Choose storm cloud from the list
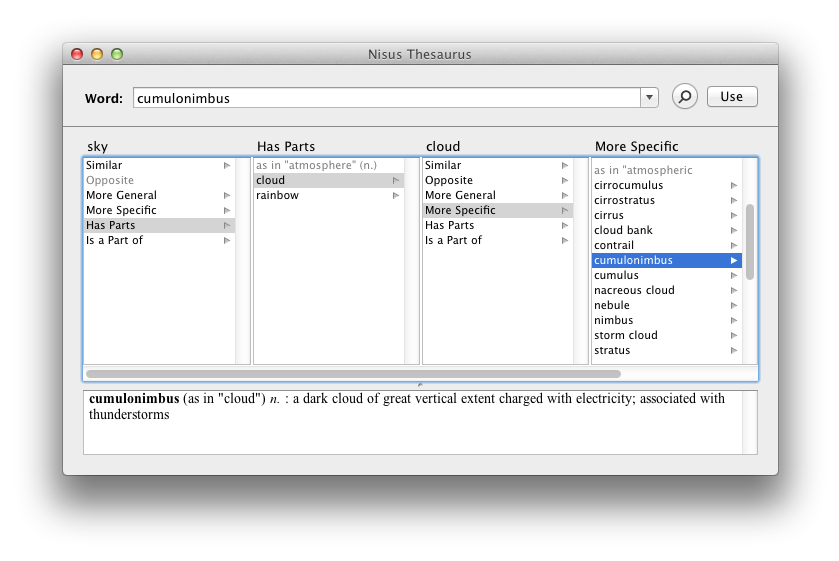Screen dimensions: 839x561 (666, 335)
